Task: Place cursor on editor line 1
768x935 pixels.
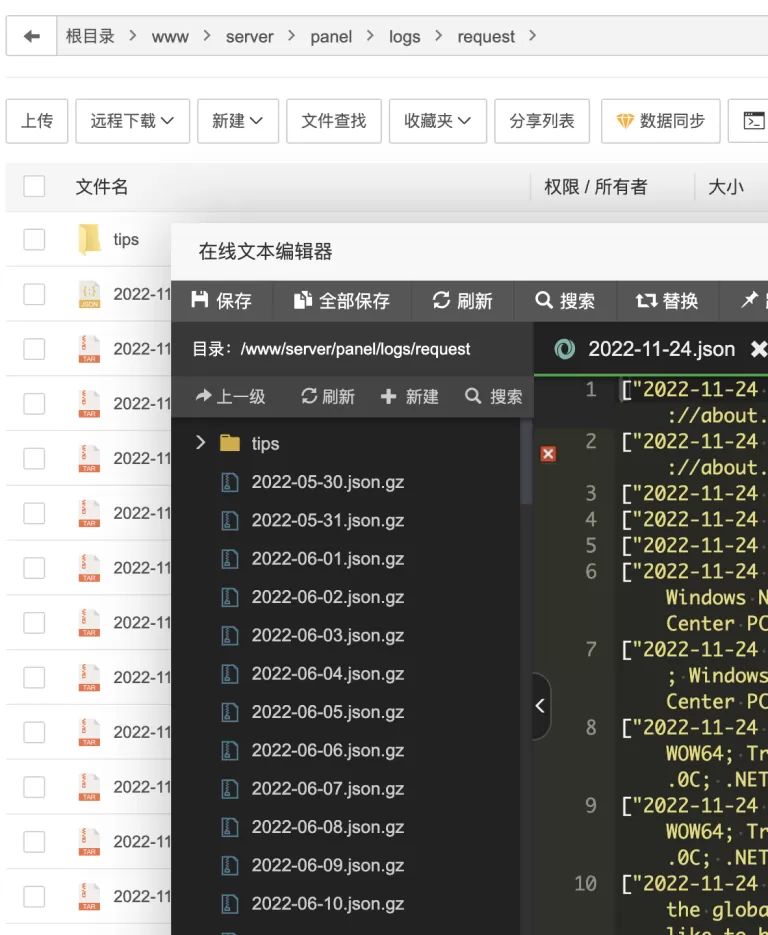Action: tap(694, 389)
